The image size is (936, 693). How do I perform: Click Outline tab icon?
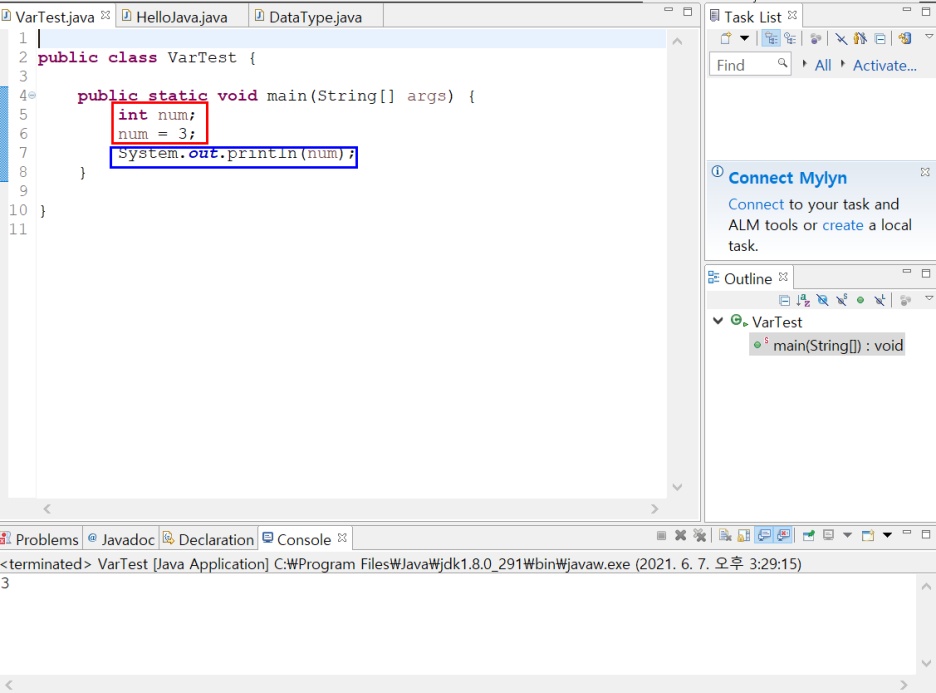point(713,278)
